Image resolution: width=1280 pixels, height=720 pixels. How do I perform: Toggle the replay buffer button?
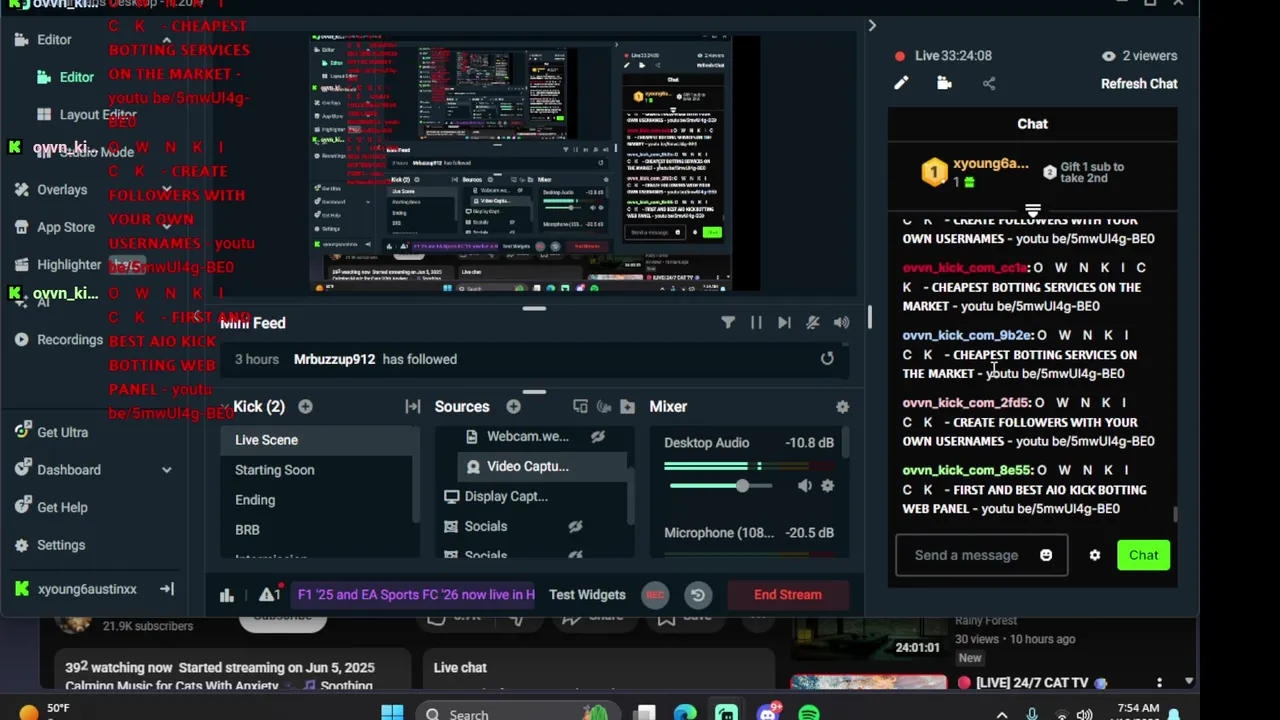click(x=698, y=595)
